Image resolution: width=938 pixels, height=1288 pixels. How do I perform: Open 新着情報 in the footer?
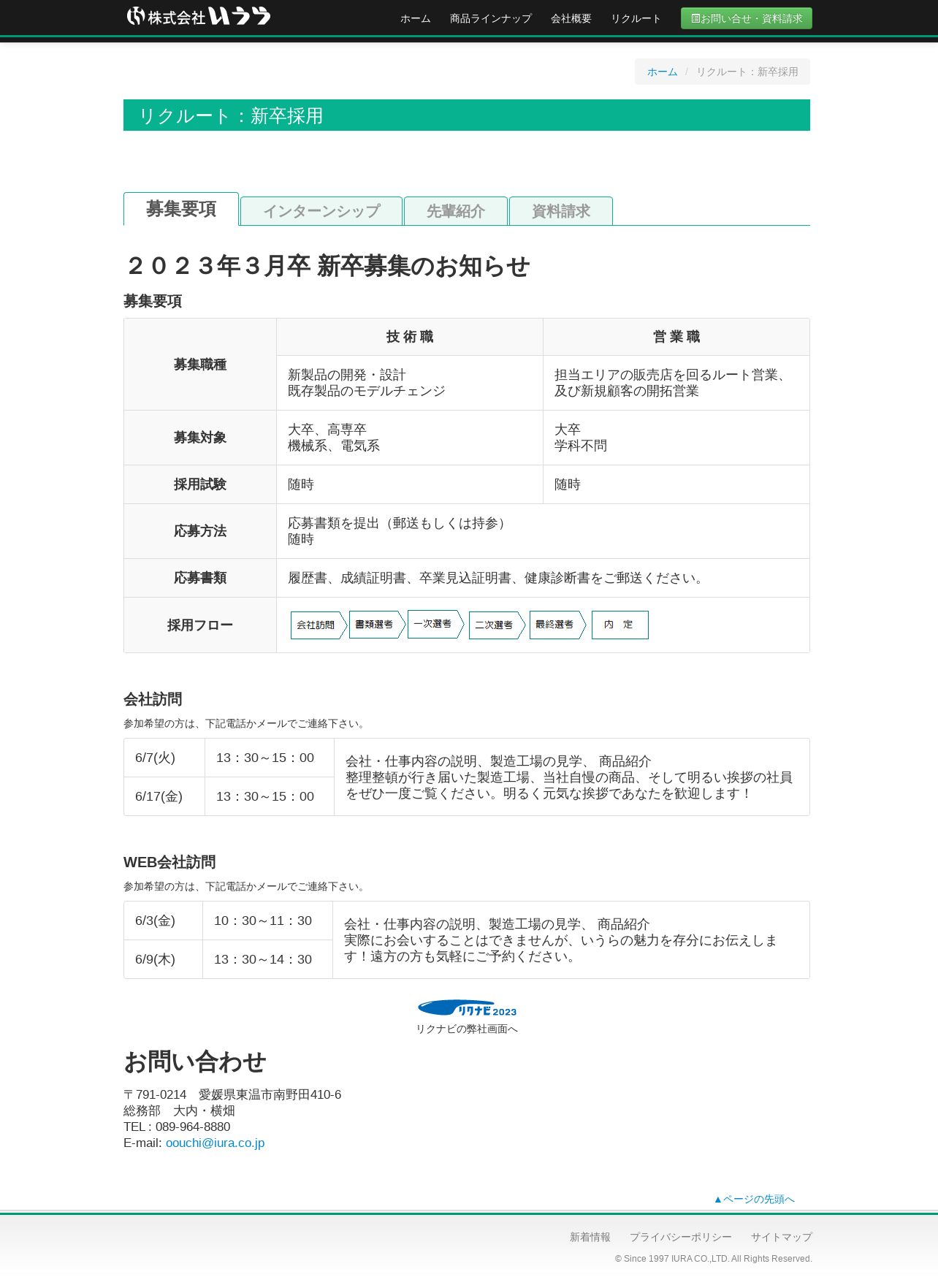(590, 1237)
